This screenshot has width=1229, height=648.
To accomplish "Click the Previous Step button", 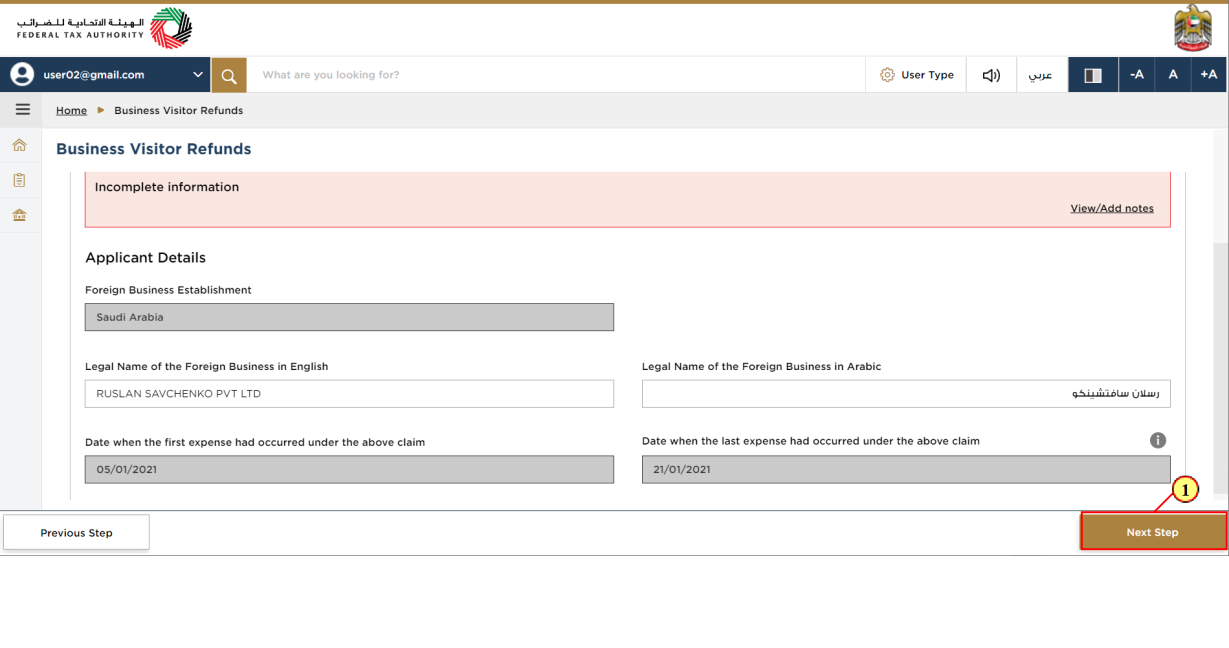I will point(76,533).
